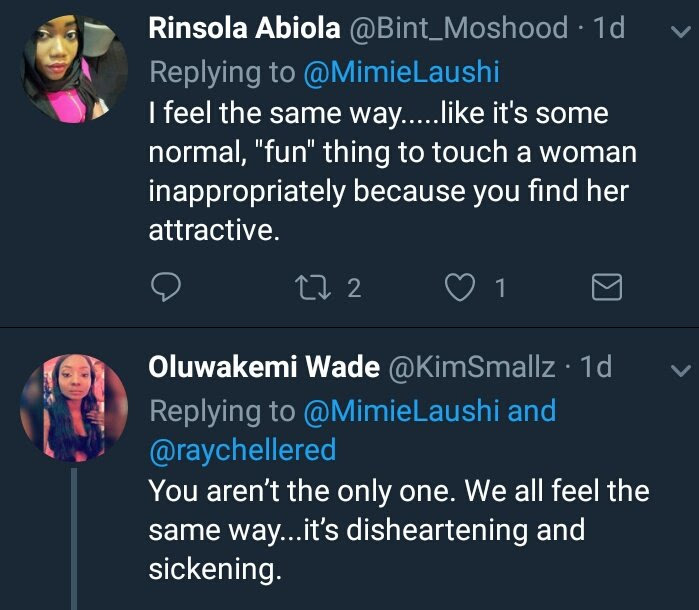
Task: Open the Rinsola Abiola display name
Action: coord(244,29)
